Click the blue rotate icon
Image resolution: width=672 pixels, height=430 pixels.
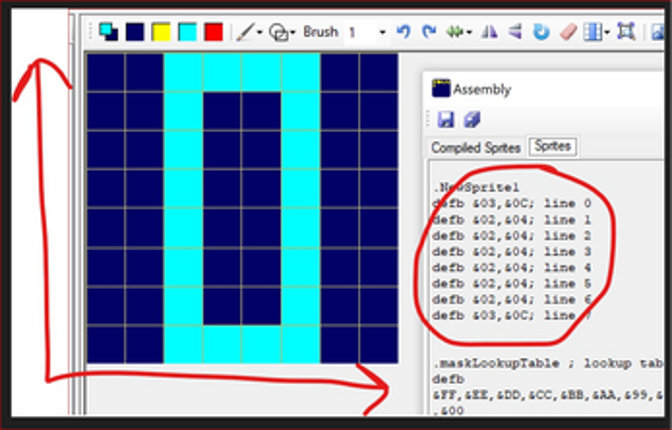pos(541,32)
